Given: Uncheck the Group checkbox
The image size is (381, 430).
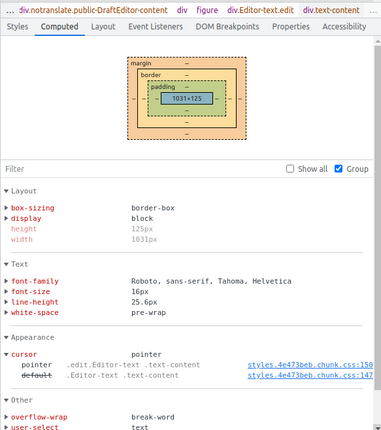Looking at the screenshot, I should (338, 169).
